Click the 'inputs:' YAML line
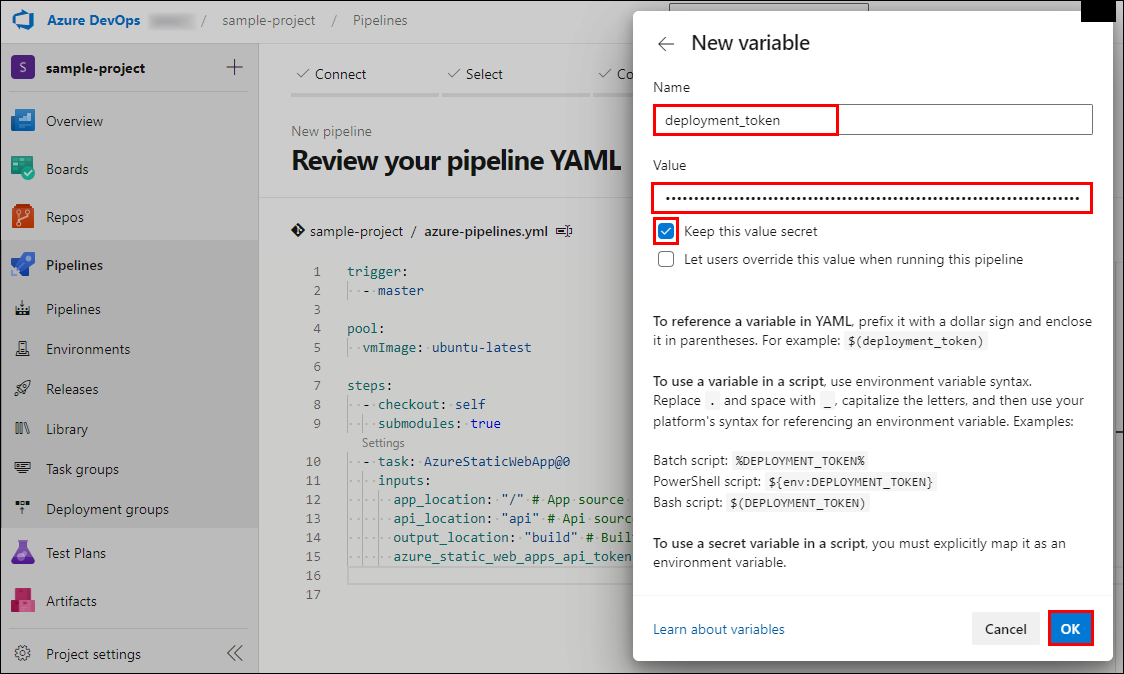Screen dimensions: 1124x674 pyautogui.click(x=404, y=480)
